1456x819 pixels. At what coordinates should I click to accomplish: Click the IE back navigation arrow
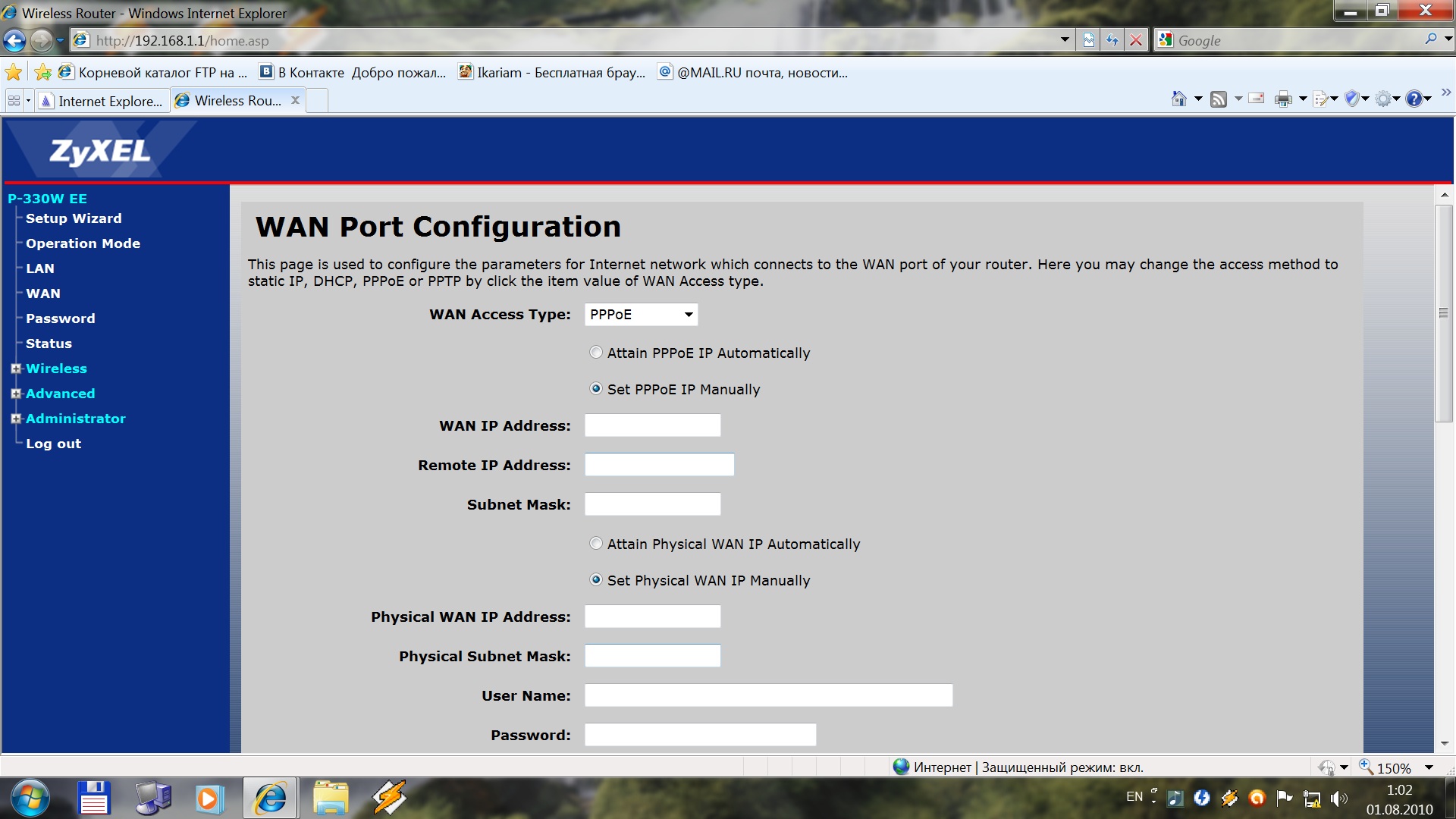pos(14,40)
